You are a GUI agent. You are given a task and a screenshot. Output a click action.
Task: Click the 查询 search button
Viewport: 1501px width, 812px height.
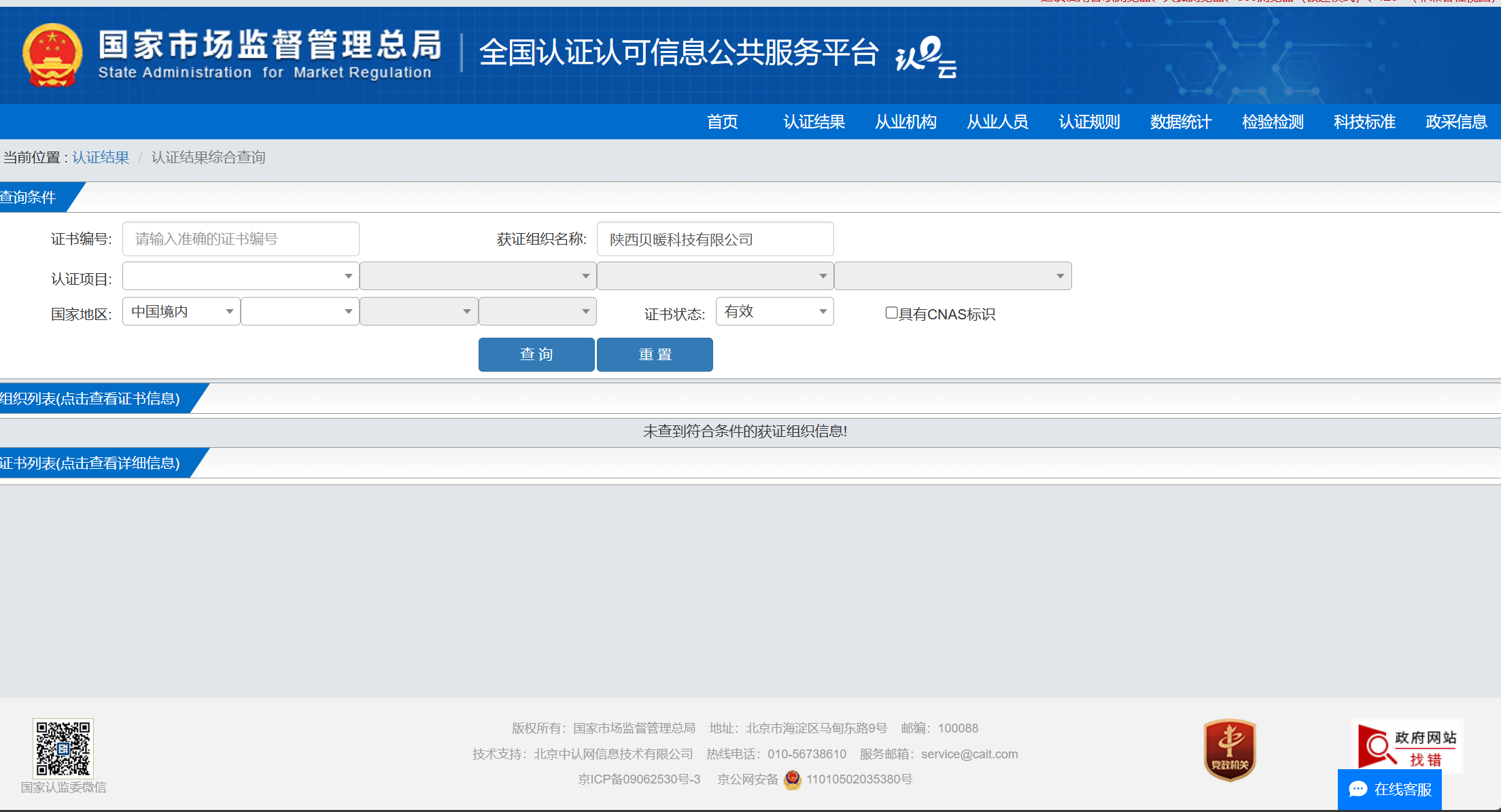(536, 355)
